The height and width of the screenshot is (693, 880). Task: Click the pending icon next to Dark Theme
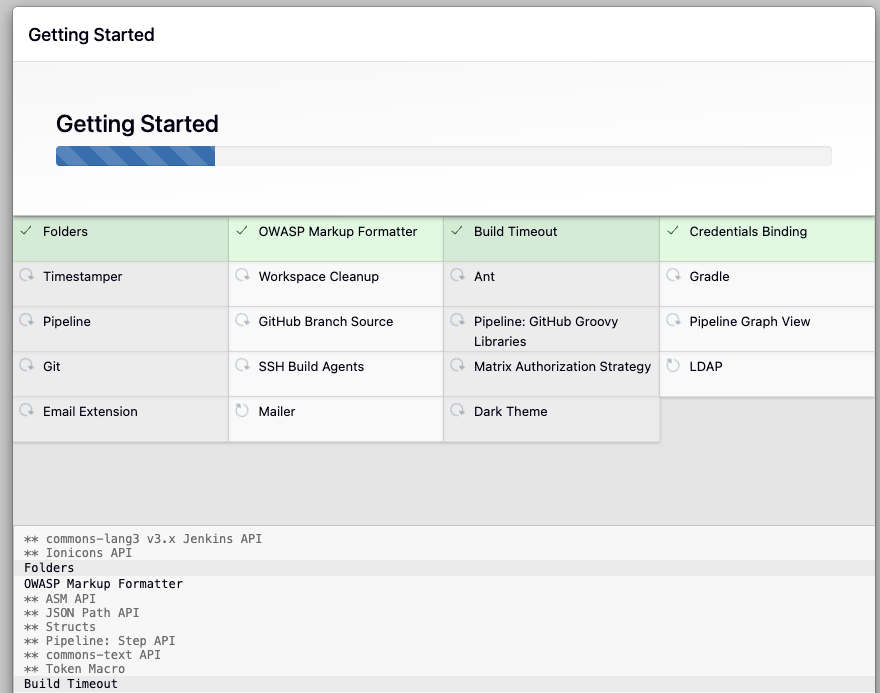click(x=457, y=410)
